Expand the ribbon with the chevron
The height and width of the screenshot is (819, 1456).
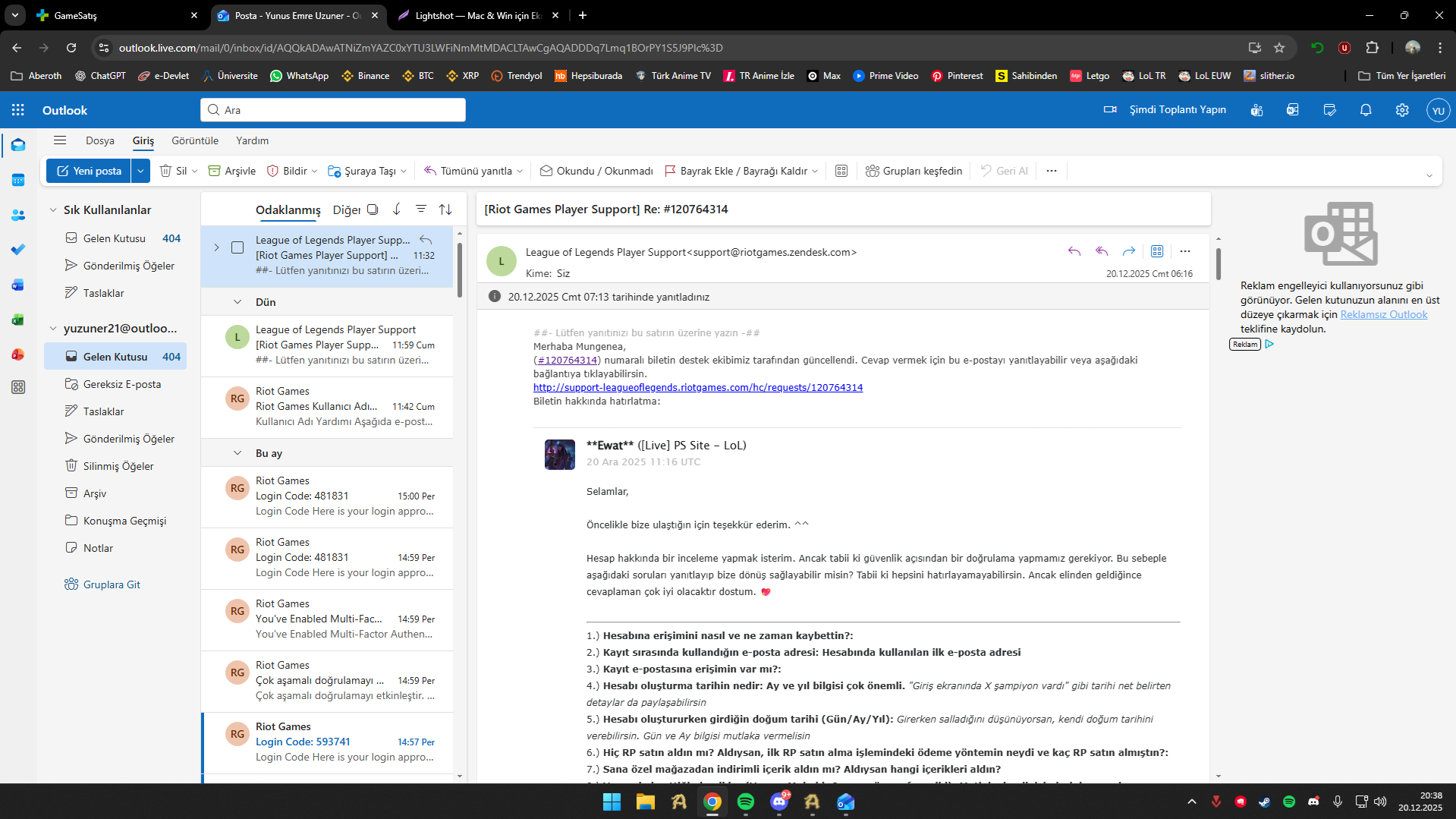1429,175
